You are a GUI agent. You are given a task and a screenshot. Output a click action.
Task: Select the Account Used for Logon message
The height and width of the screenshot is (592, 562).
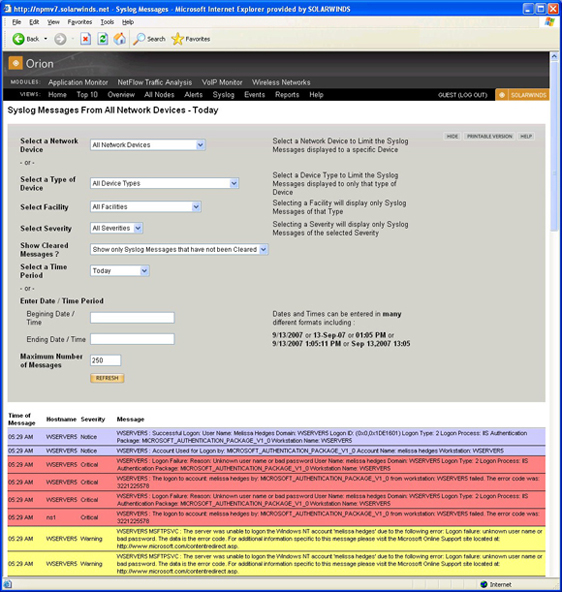coord(276,451)
